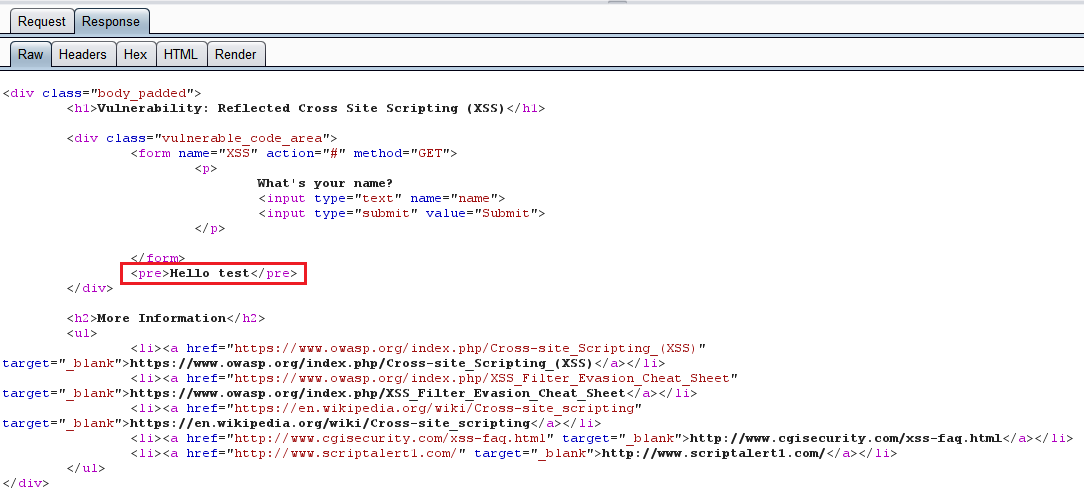This screenshot has height=494, width=1084.
Task: Click the form tag line with name="XSS"
Action: [293, 153]
